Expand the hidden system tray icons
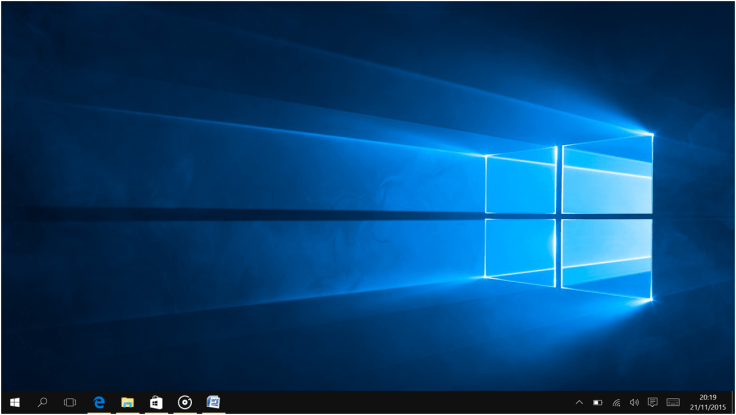Image resolution: width=736 pixels, height=415 pixels. click(x=579, y=403)
